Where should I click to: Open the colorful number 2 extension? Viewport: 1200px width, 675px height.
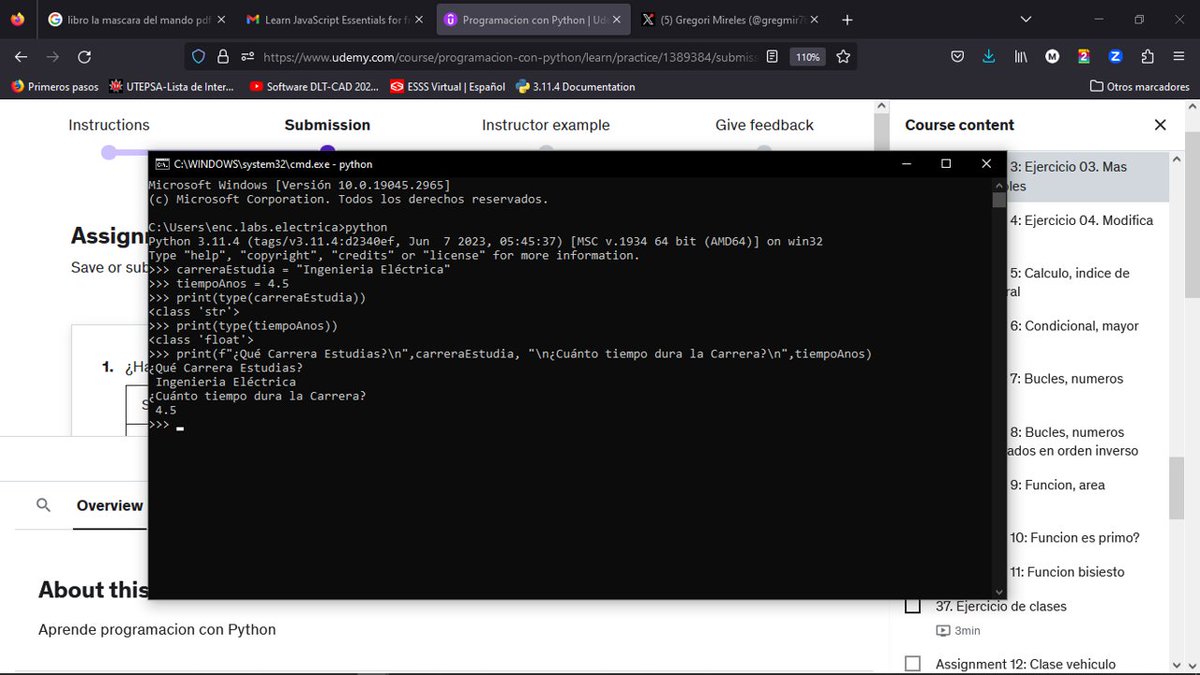point(1084,57)
